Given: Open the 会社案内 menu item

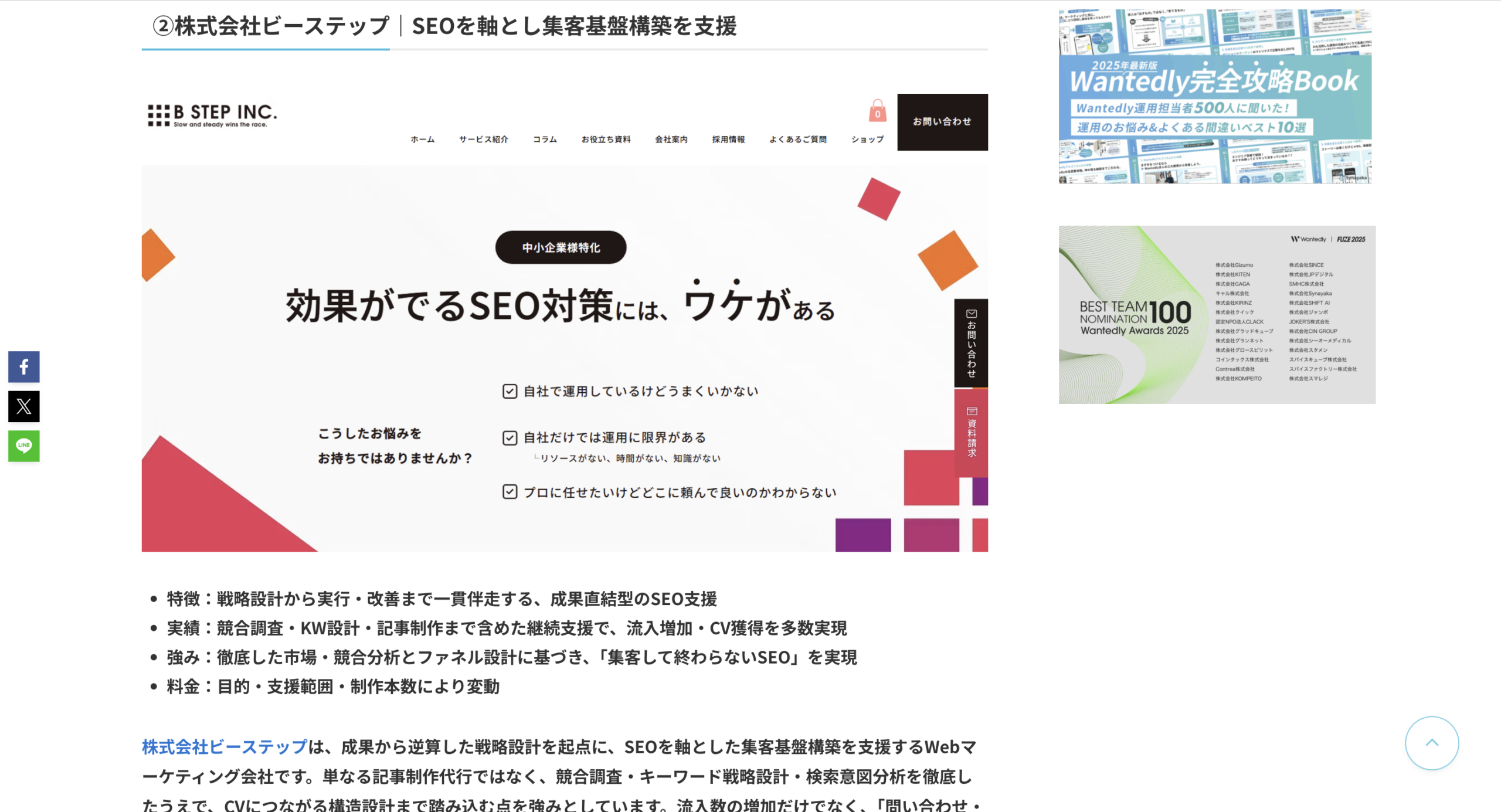Looking at the screenshot, I should click(671, 140).
